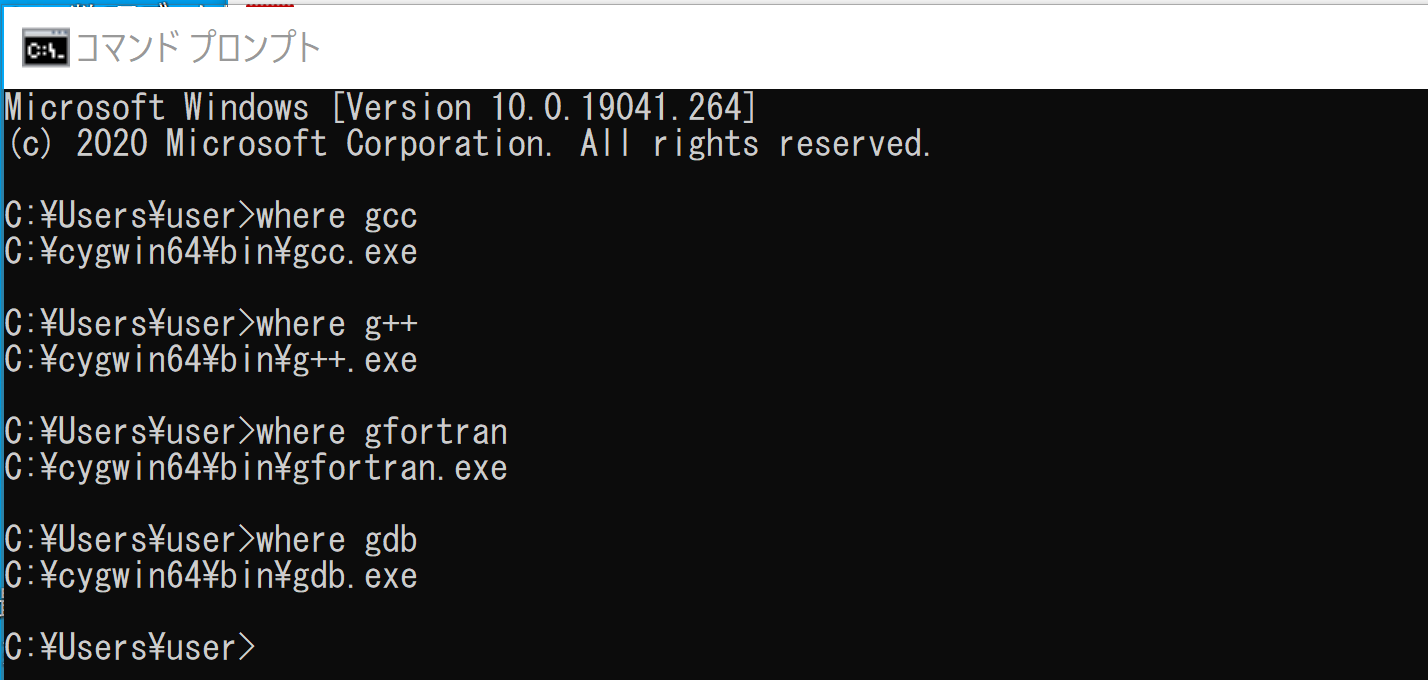
Task: Click the コマンド プロンプト window title text
Action: click(198, 48)
